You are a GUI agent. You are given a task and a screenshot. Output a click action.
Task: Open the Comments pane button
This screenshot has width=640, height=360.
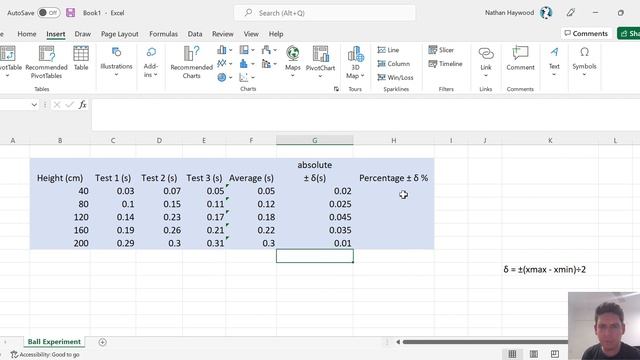[586, 33]
